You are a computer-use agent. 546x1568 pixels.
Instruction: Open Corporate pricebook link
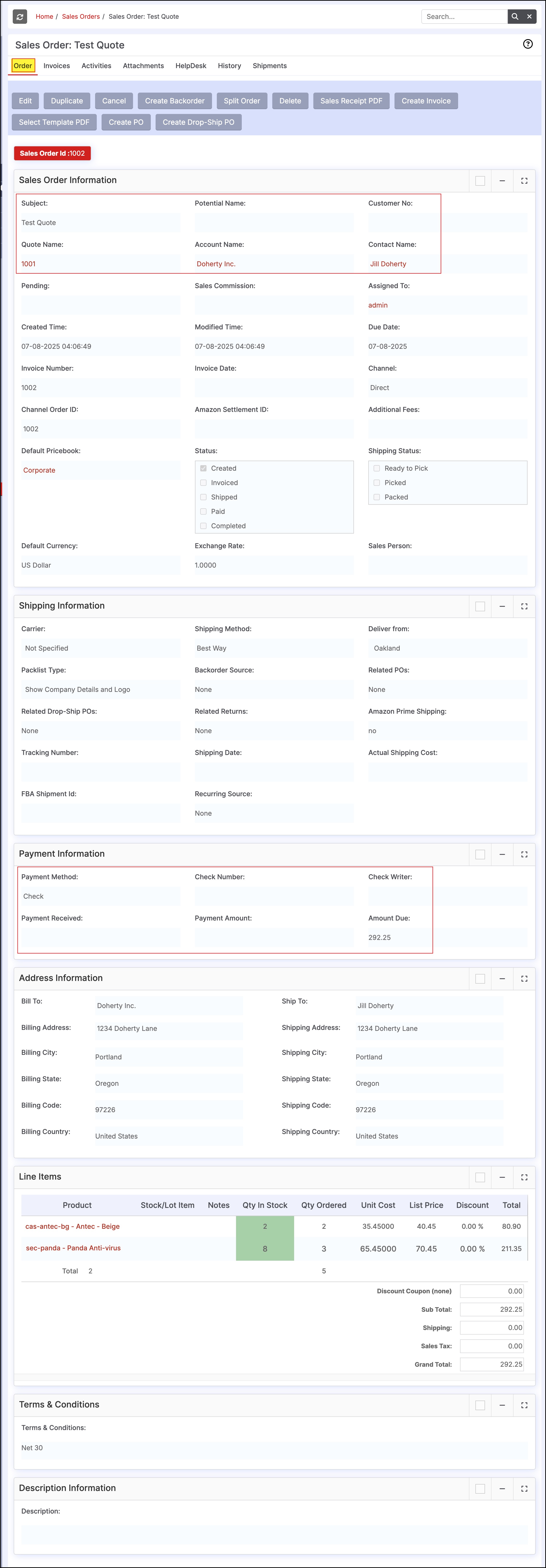pos(39,470)
